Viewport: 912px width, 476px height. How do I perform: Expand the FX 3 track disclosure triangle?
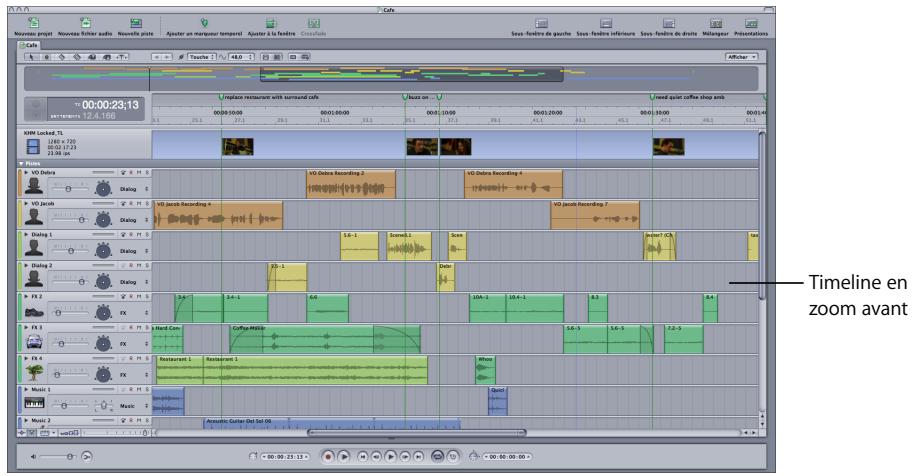click(26, 328)
